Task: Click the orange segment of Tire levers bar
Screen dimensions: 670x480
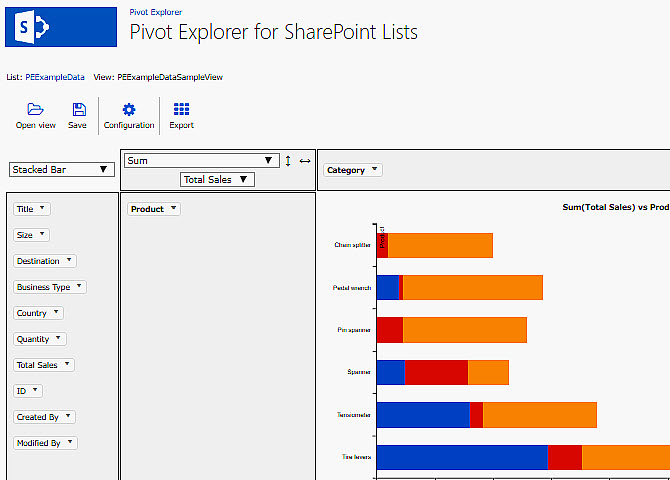Action: tap(626, 457)
